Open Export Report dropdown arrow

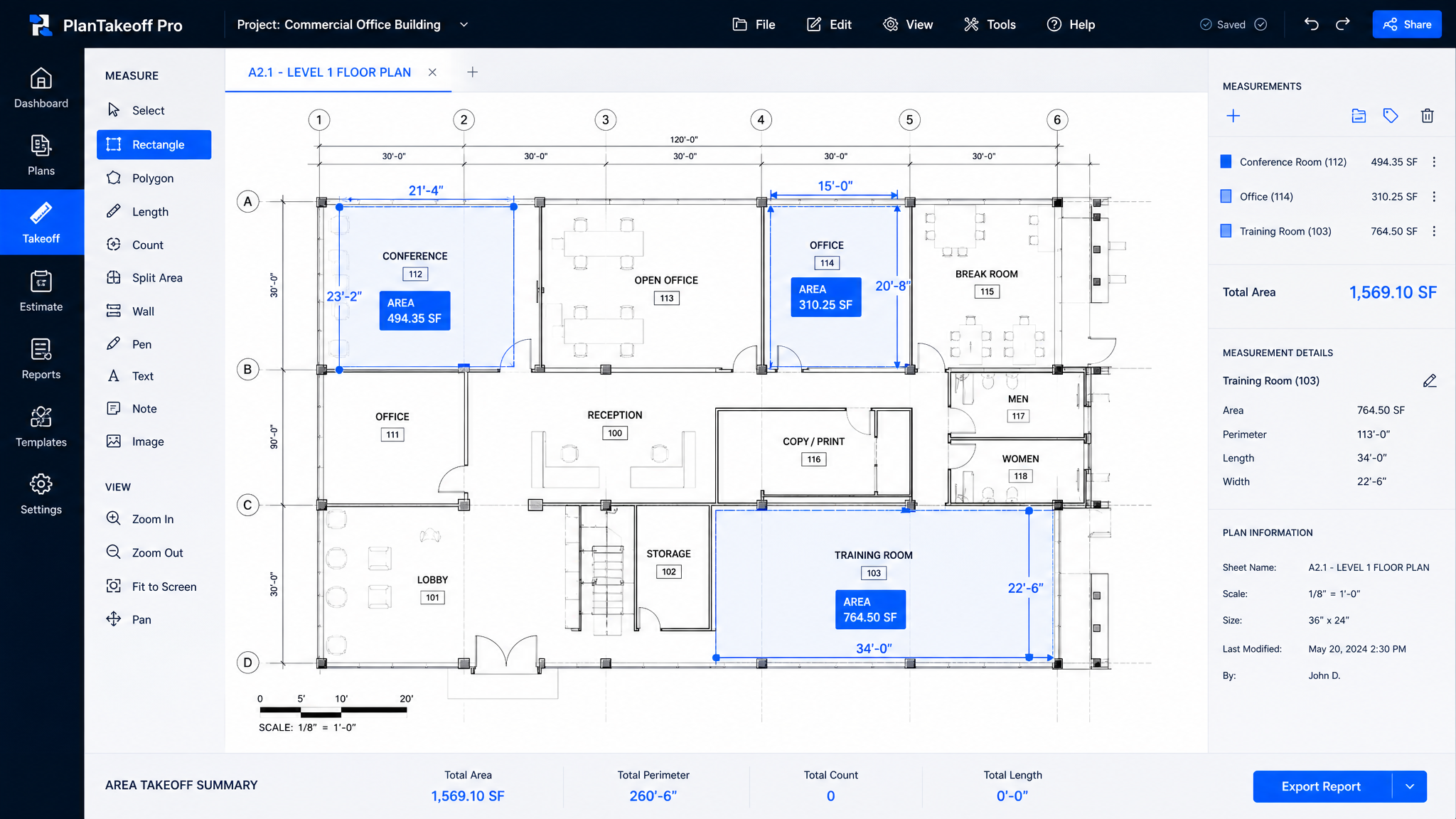click(x=1410, y=786)
